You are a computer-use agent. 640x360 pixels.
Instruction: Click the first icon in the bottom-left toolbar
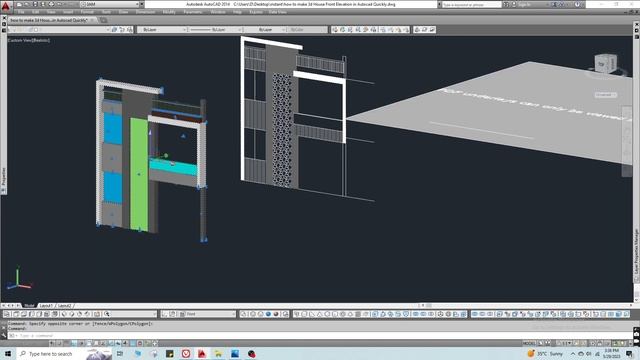coord(7,314)
